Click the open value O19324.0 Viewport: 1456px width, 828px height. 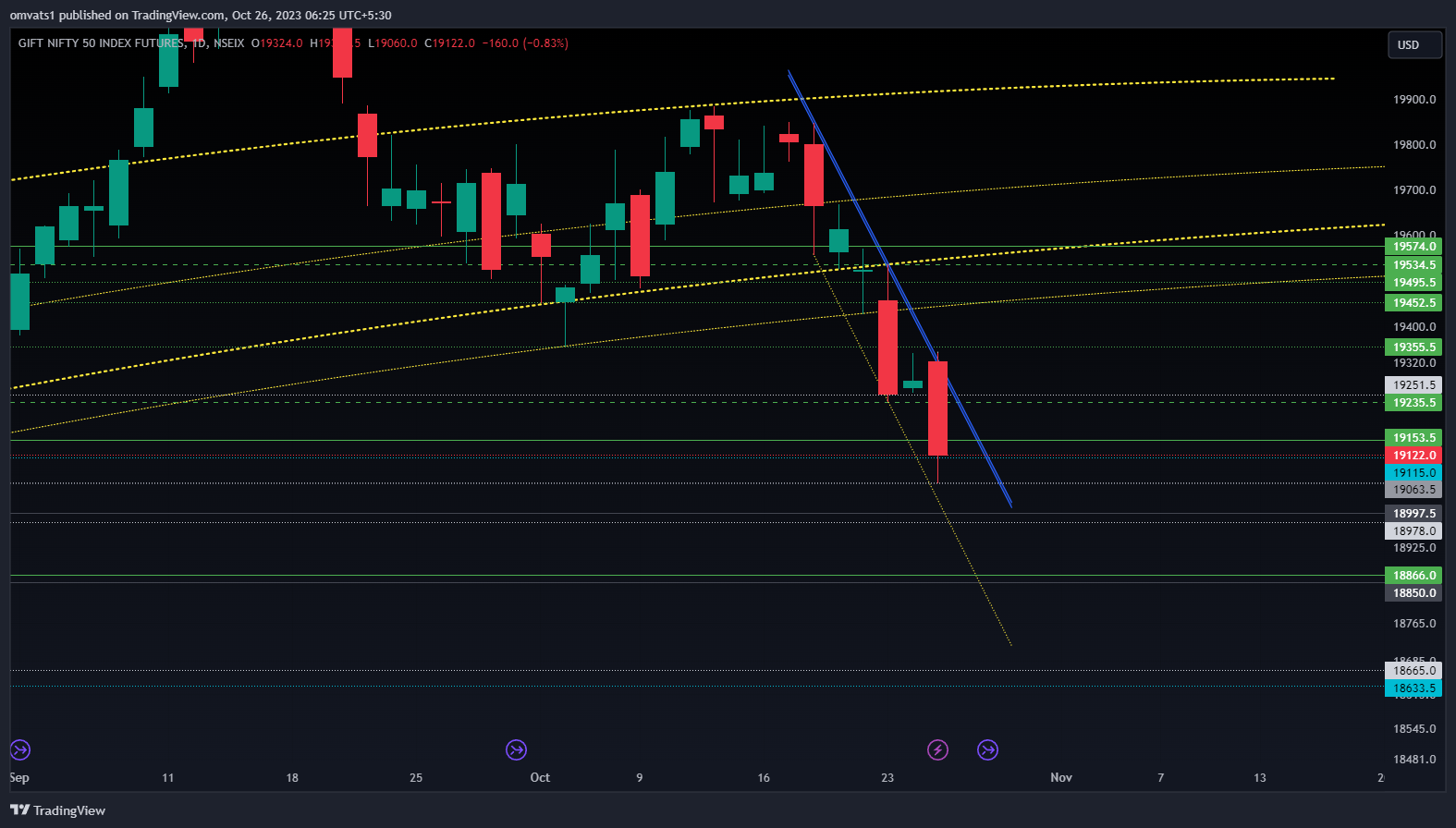tap(277, 43)
